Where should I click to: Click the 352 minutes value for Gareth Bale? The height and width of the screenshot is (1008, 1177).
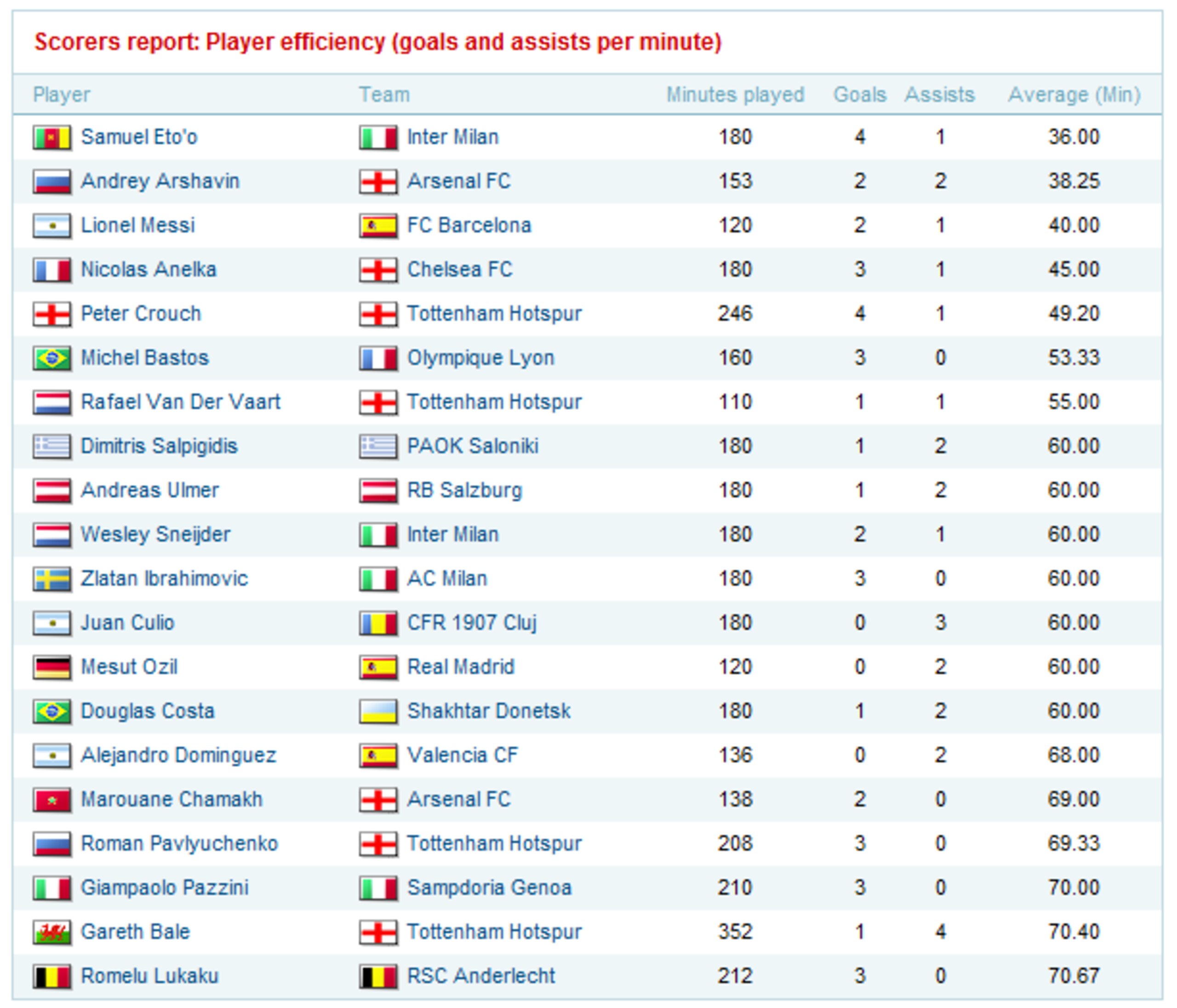[x=735, y=932]
